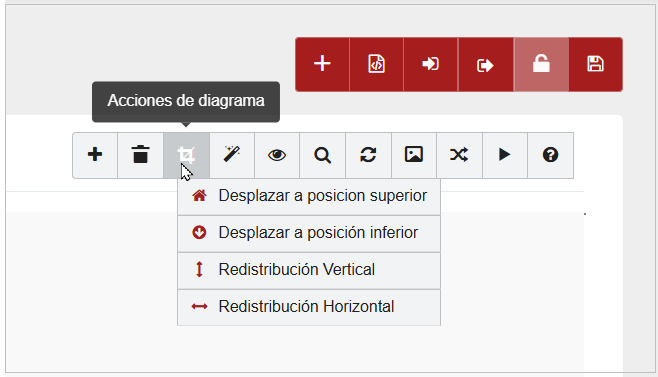This screenshot has width=658, height=377.
Task: Choose Redistribución Horizontal
Action: pos(309,307)
